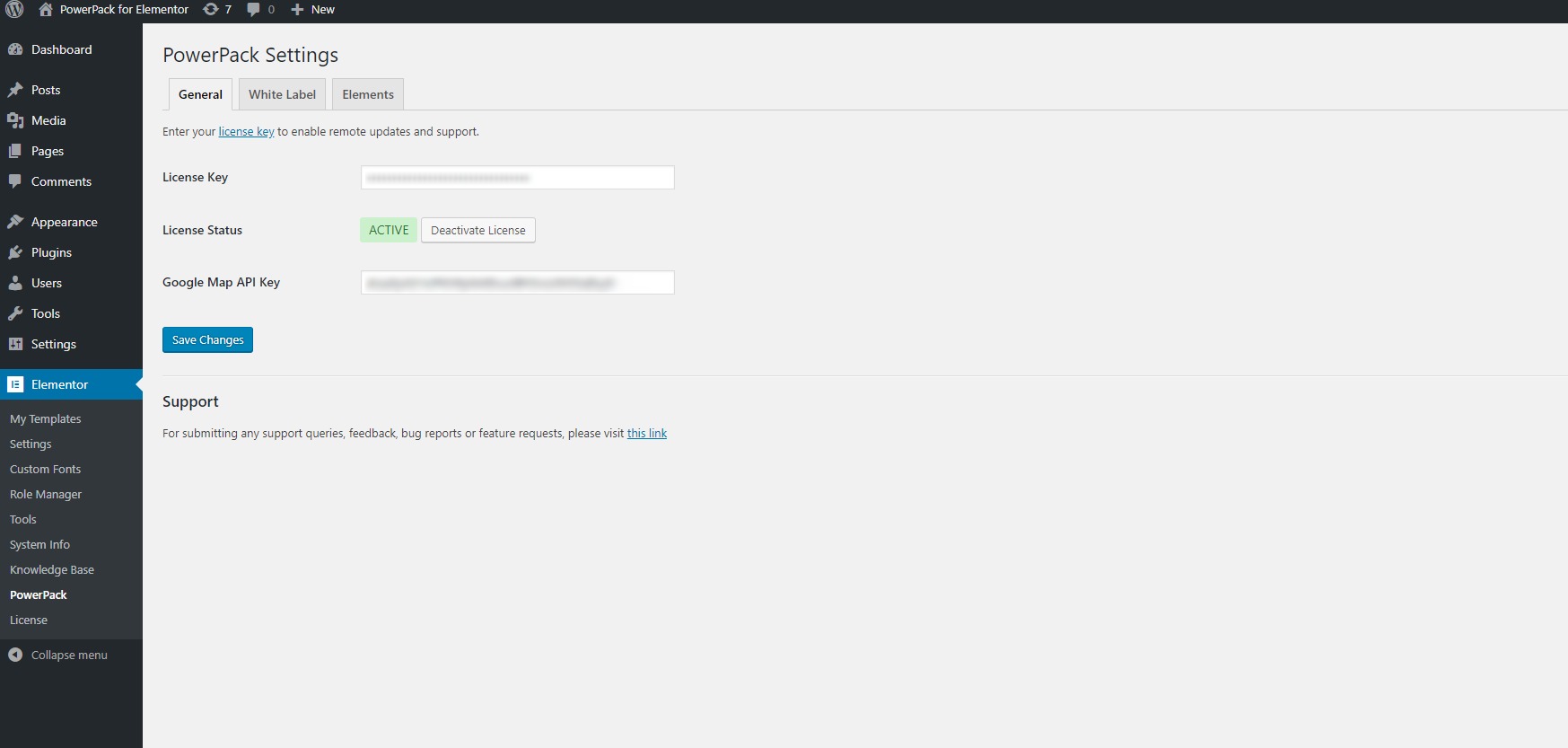Click the Support section heading
1568x748 pixels.
190,401
